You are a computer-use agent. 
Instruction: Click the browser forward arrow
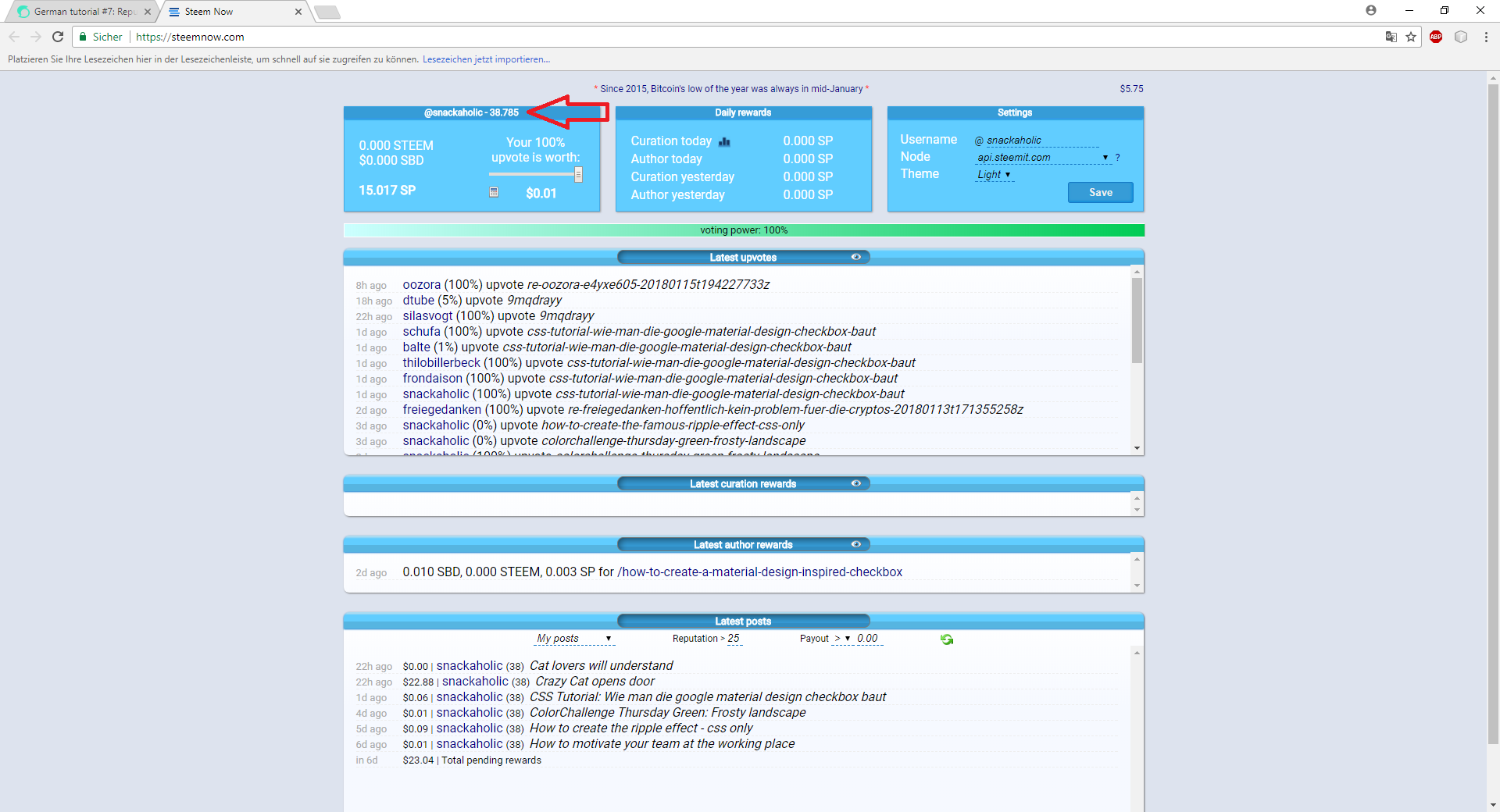[36, 37]
